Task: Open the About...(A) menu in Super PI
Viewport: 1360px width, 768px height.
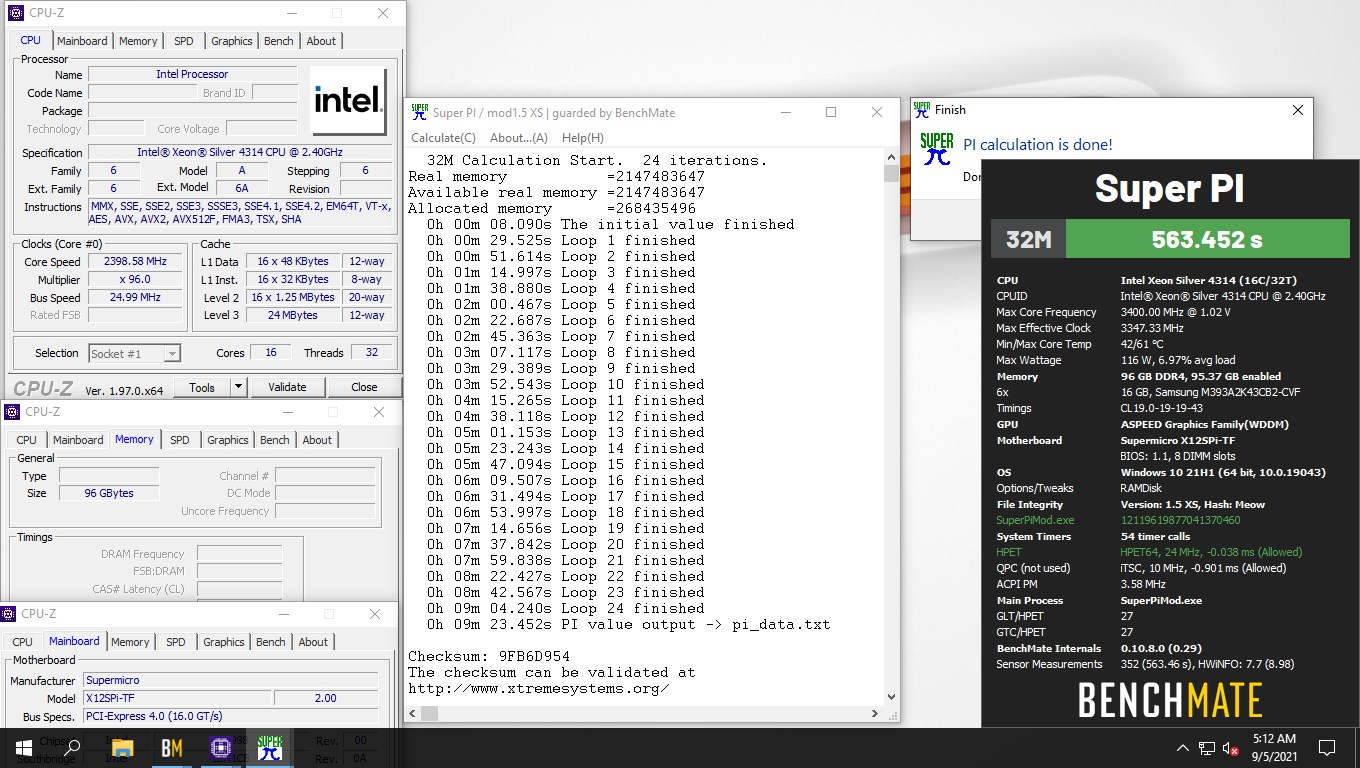Action: 519,138
